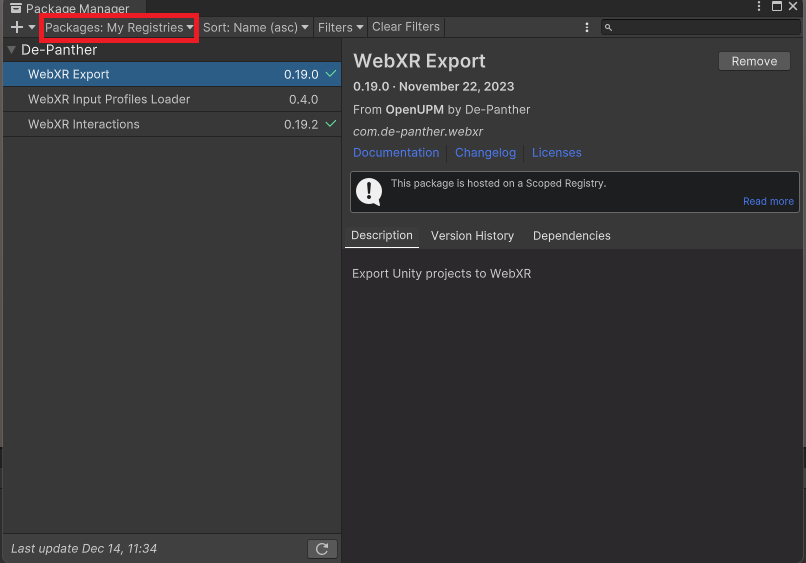
Task: Click the search magnifier icon
Action: (608, 27)
